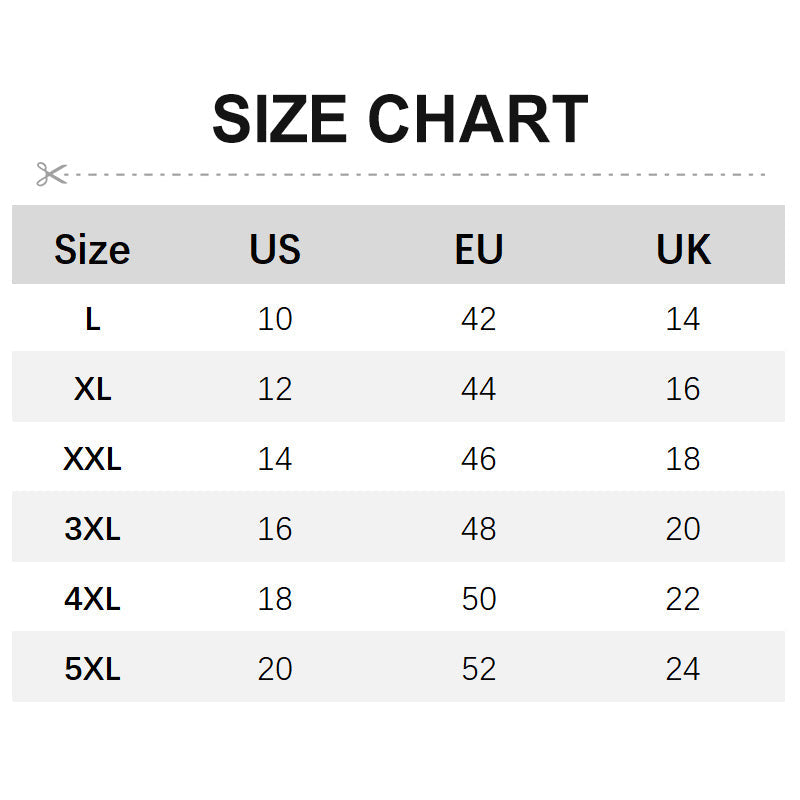Click EU value 42 in L row
800x800 pixels.
pyautogui.click(x=479, y=319)
